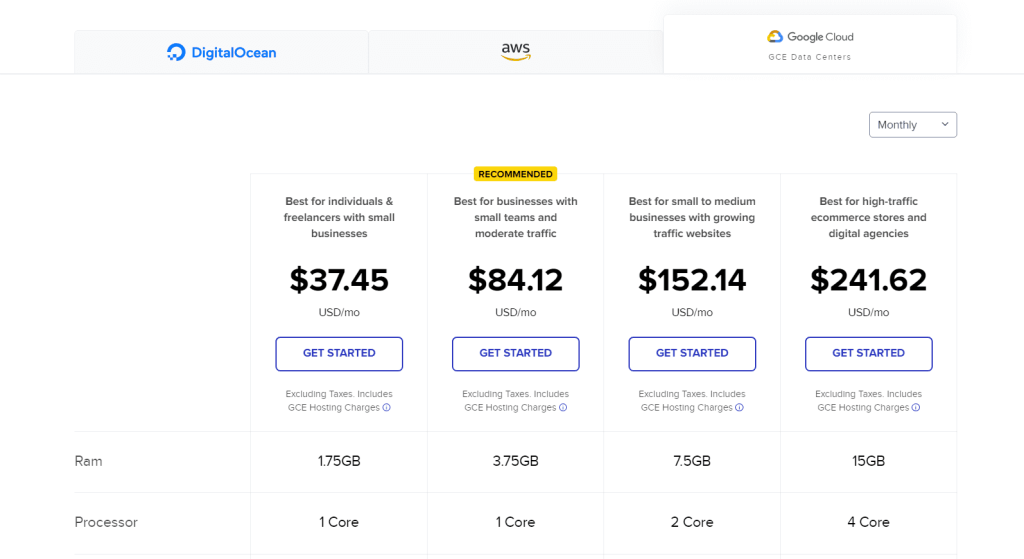This screenshot has height=559, width=1024.
Task: Select the Google Cloud tab
Action: (810, 44)
